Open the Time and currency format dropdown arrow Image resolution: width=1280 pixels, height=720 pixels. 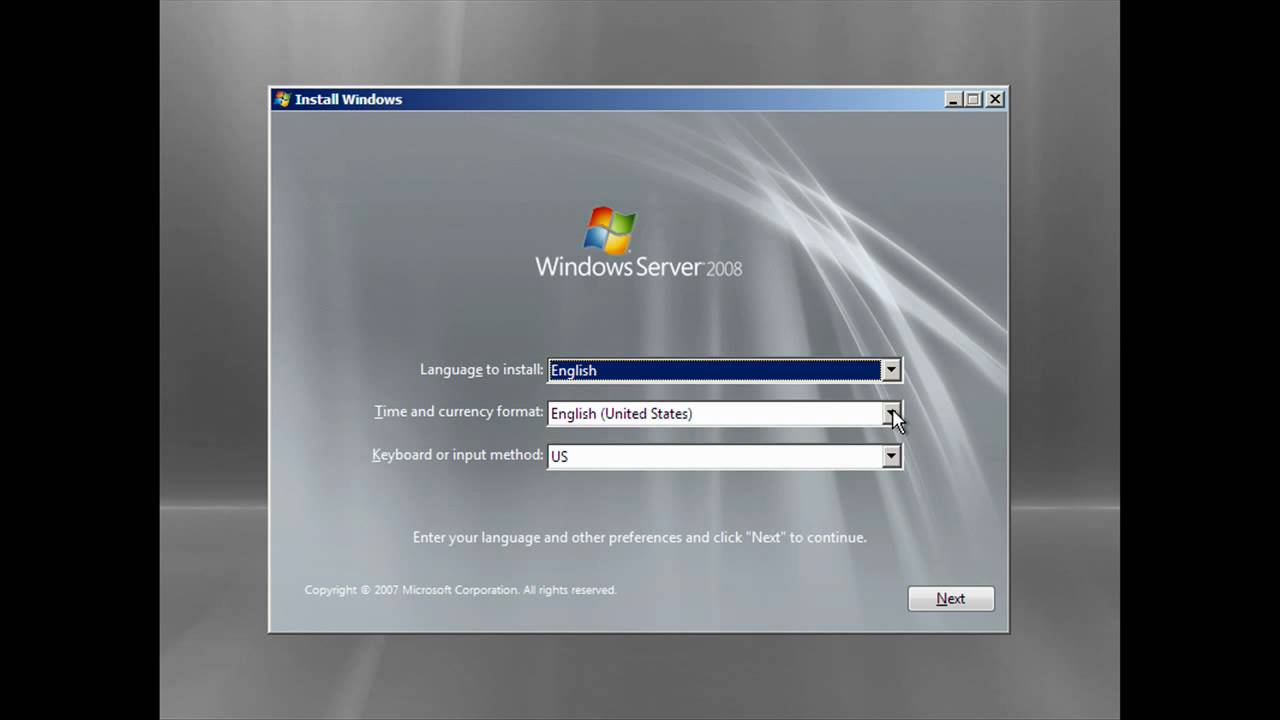(890, 413)
